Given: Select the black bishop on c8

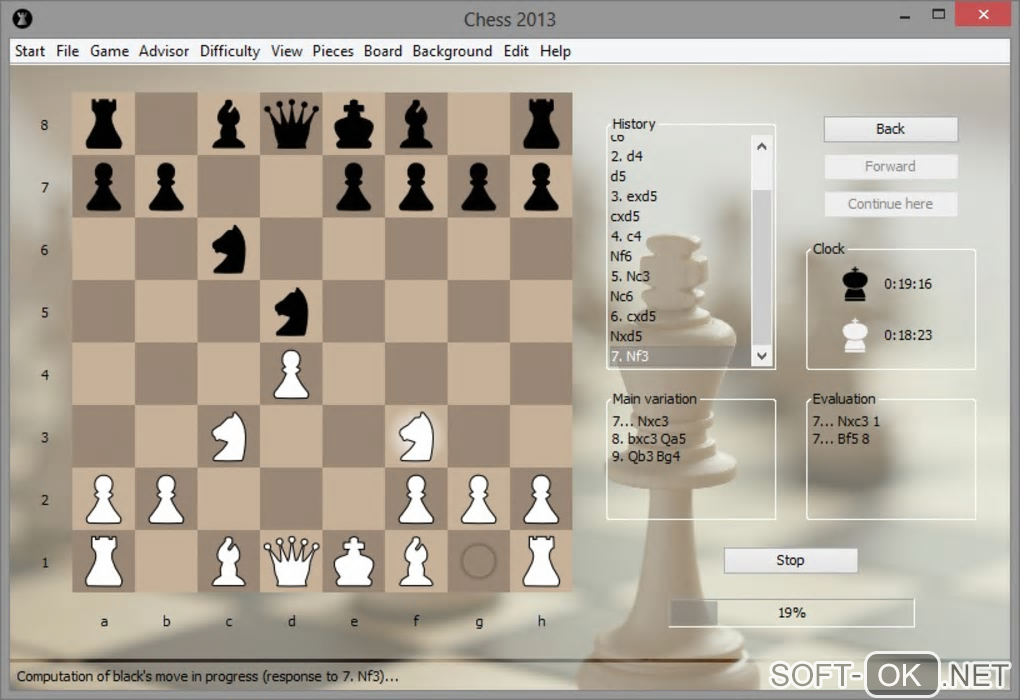Looking at the screenshot, I should tap(229, 124).
